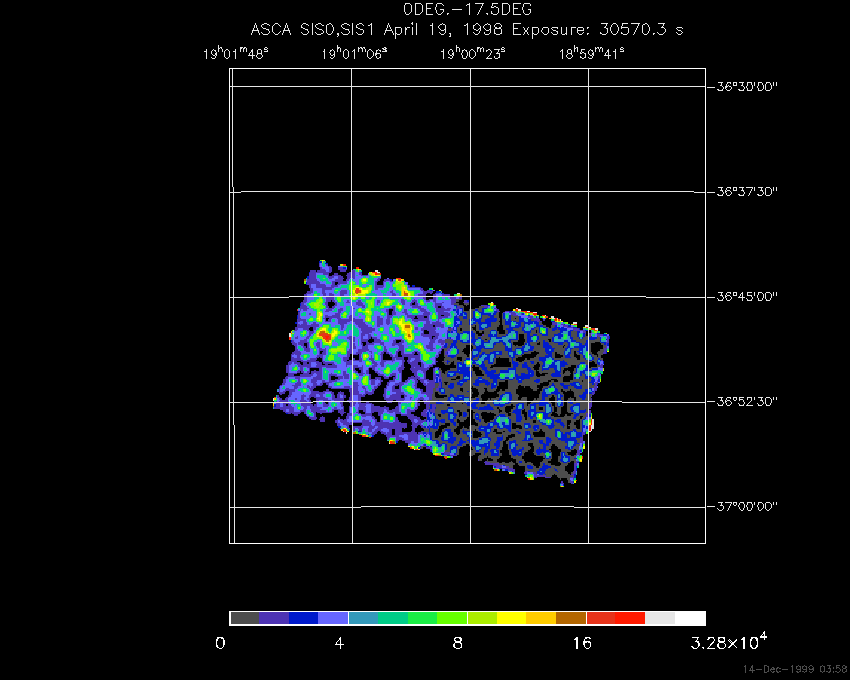Pick the dark gray colorbar swatch

tap(244, 618)
